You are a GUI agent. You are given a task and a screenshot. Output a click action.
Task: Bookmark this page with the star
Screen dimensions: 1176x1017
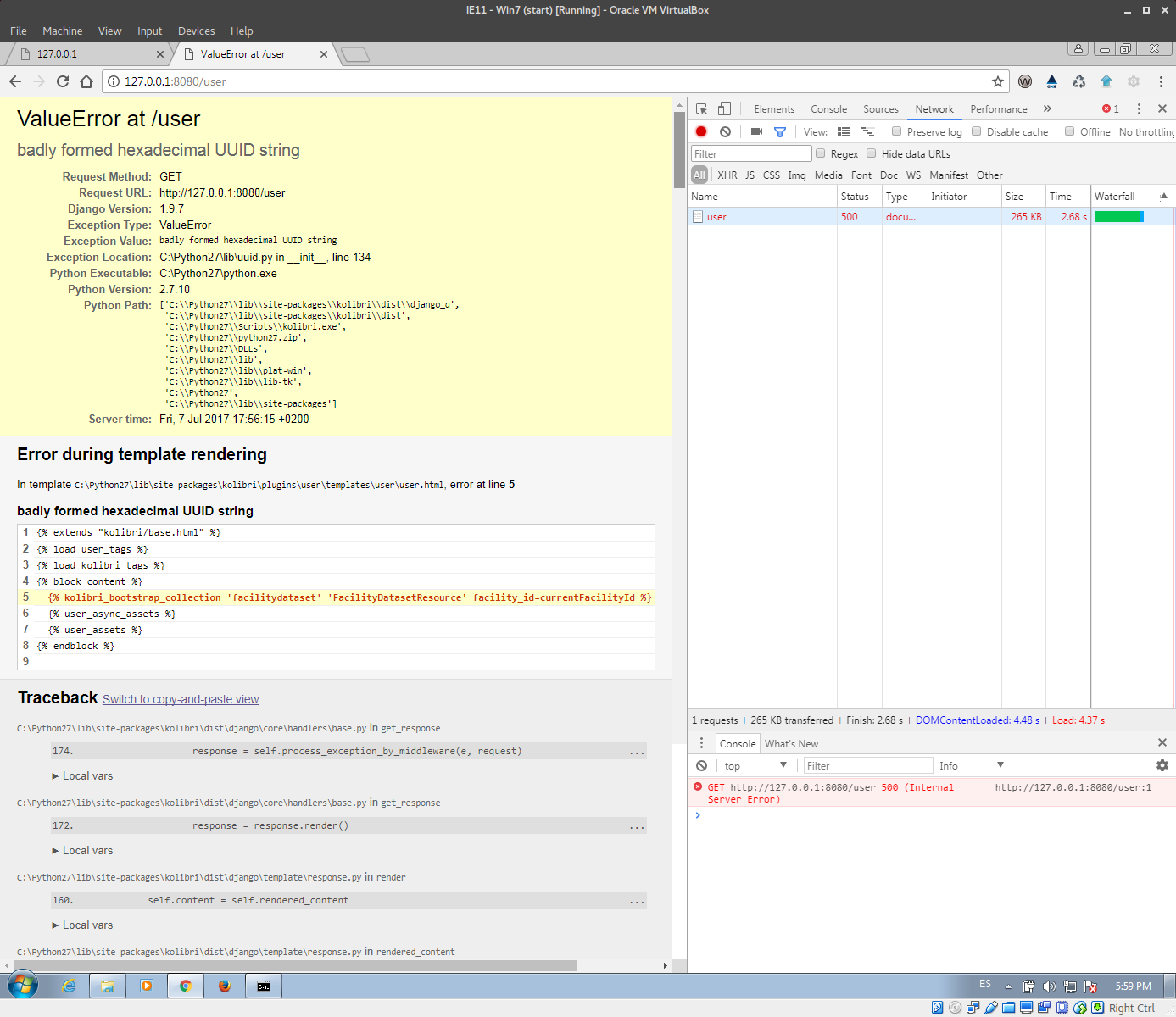(x=998, y=81)
